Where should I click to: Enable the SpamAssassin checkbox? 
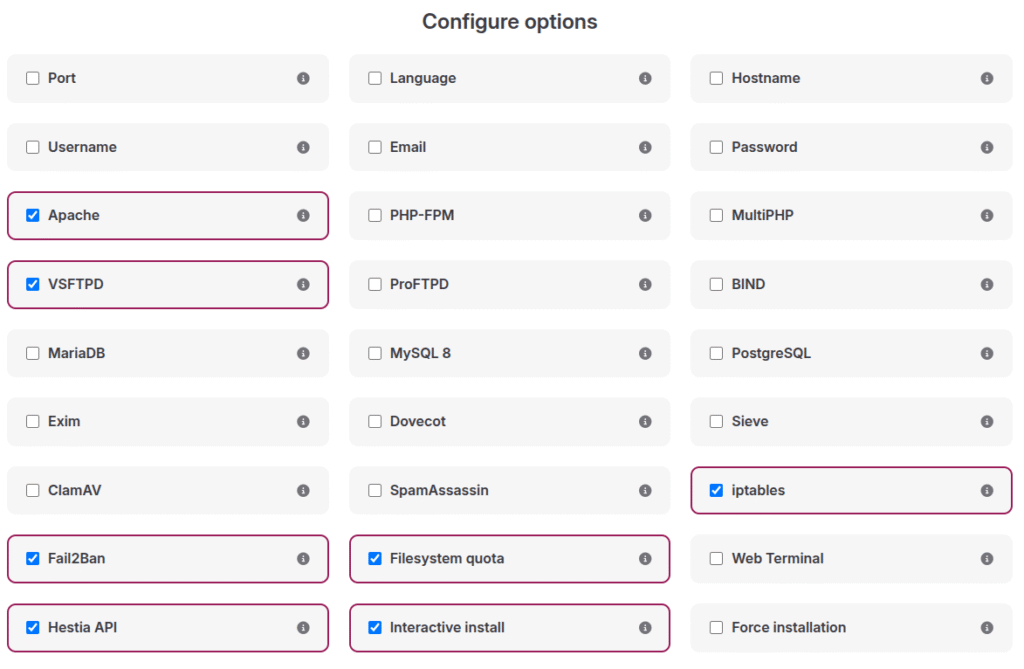375,491
